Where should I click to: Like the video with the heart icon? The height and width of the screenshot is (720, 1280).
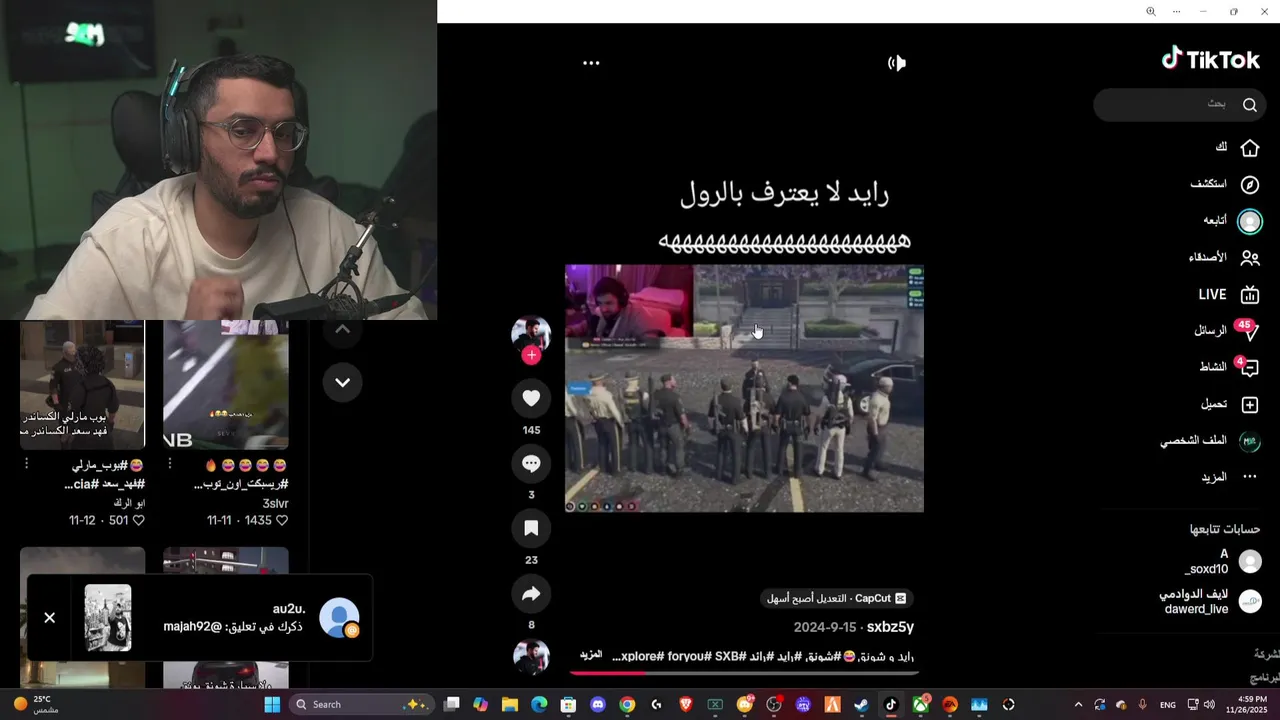click(531, 398)
